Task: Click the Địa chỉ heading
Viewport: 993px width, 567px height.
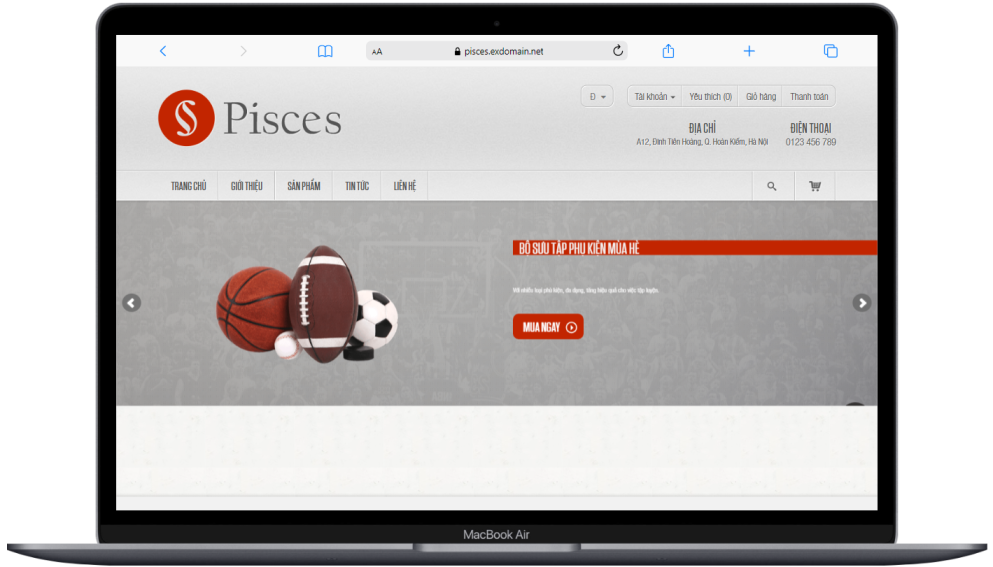Action: (x=702, y=128)
